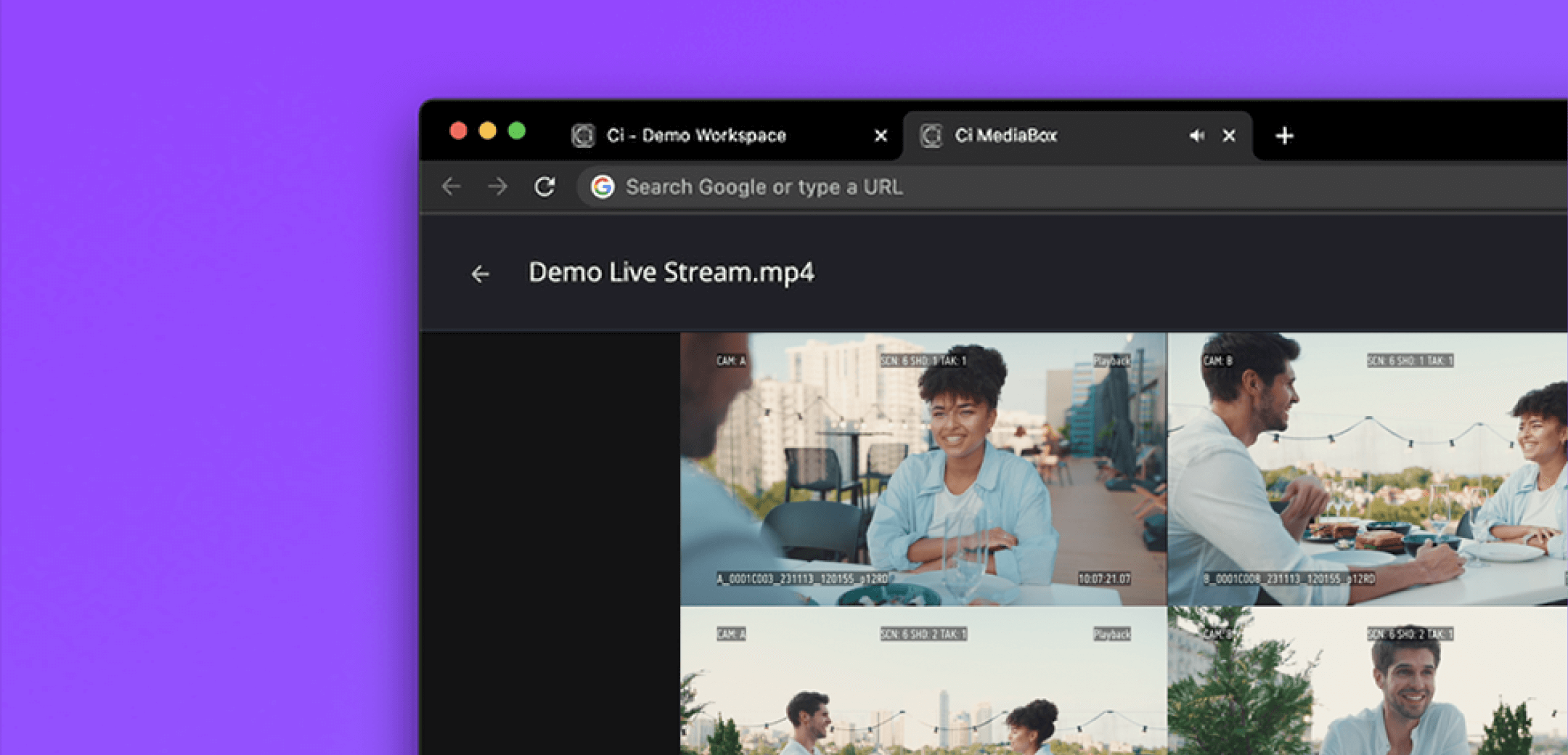This screenshot has height=755, width=1568.
Task: Close the Ci - Demo Workspace tab
Action: pos(881,136)
